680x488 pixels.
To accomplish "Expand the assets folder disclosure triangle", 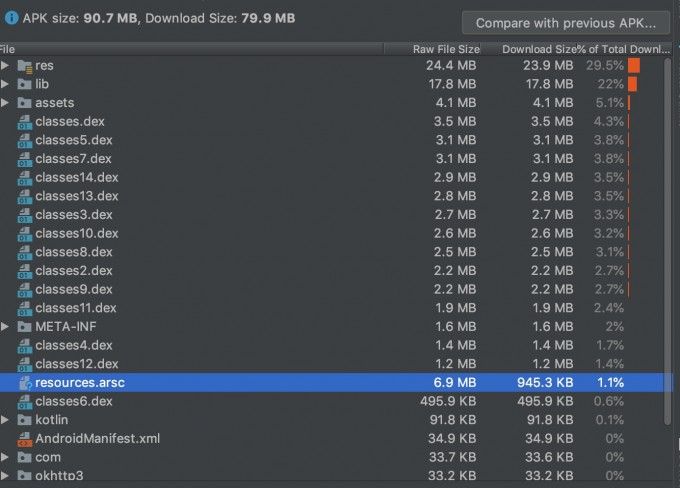I will point(6,102).
